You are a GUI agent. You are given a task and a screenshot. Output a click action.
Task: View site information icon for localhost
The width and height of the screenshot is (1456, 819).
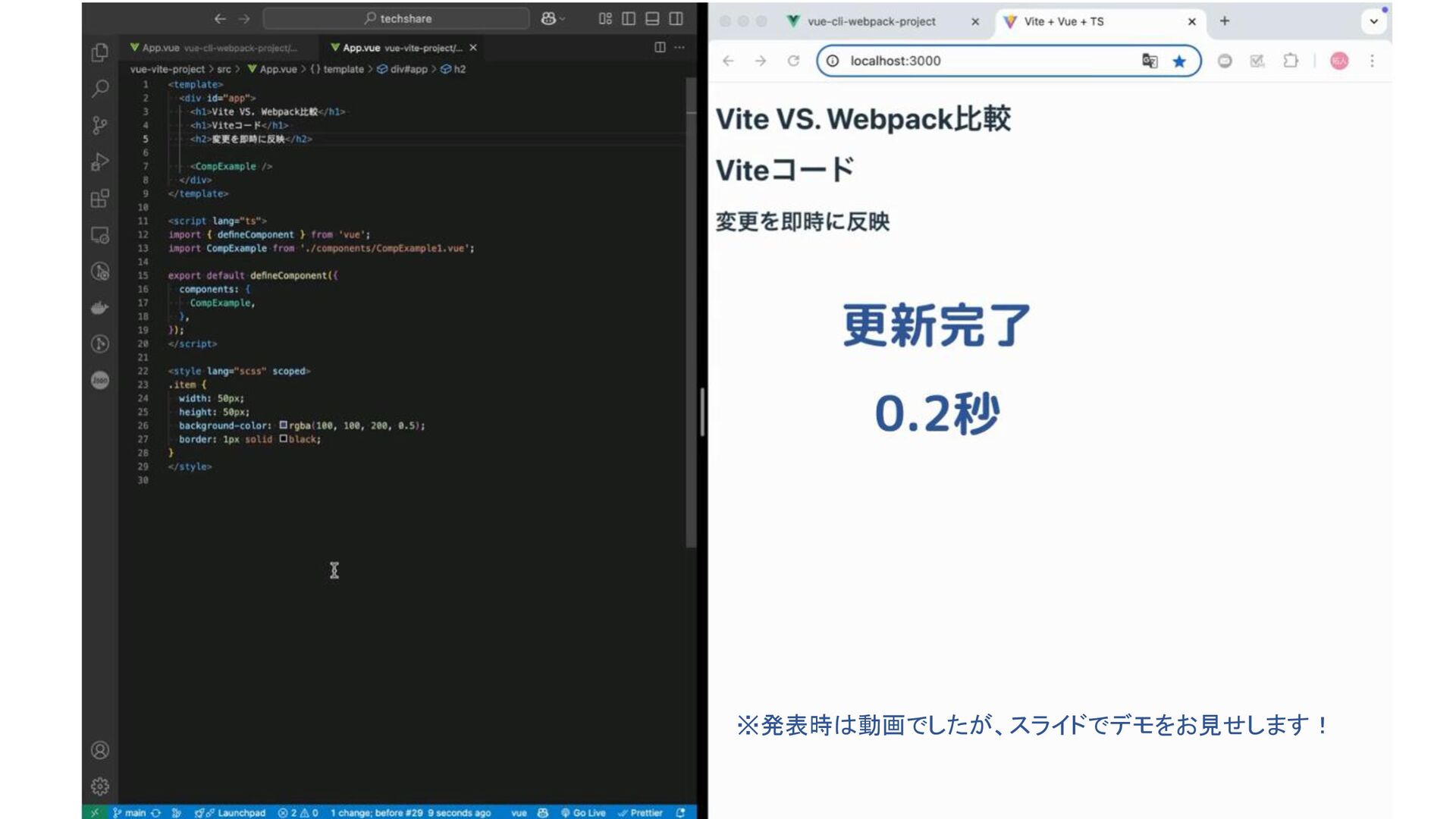tap(833, 61)
